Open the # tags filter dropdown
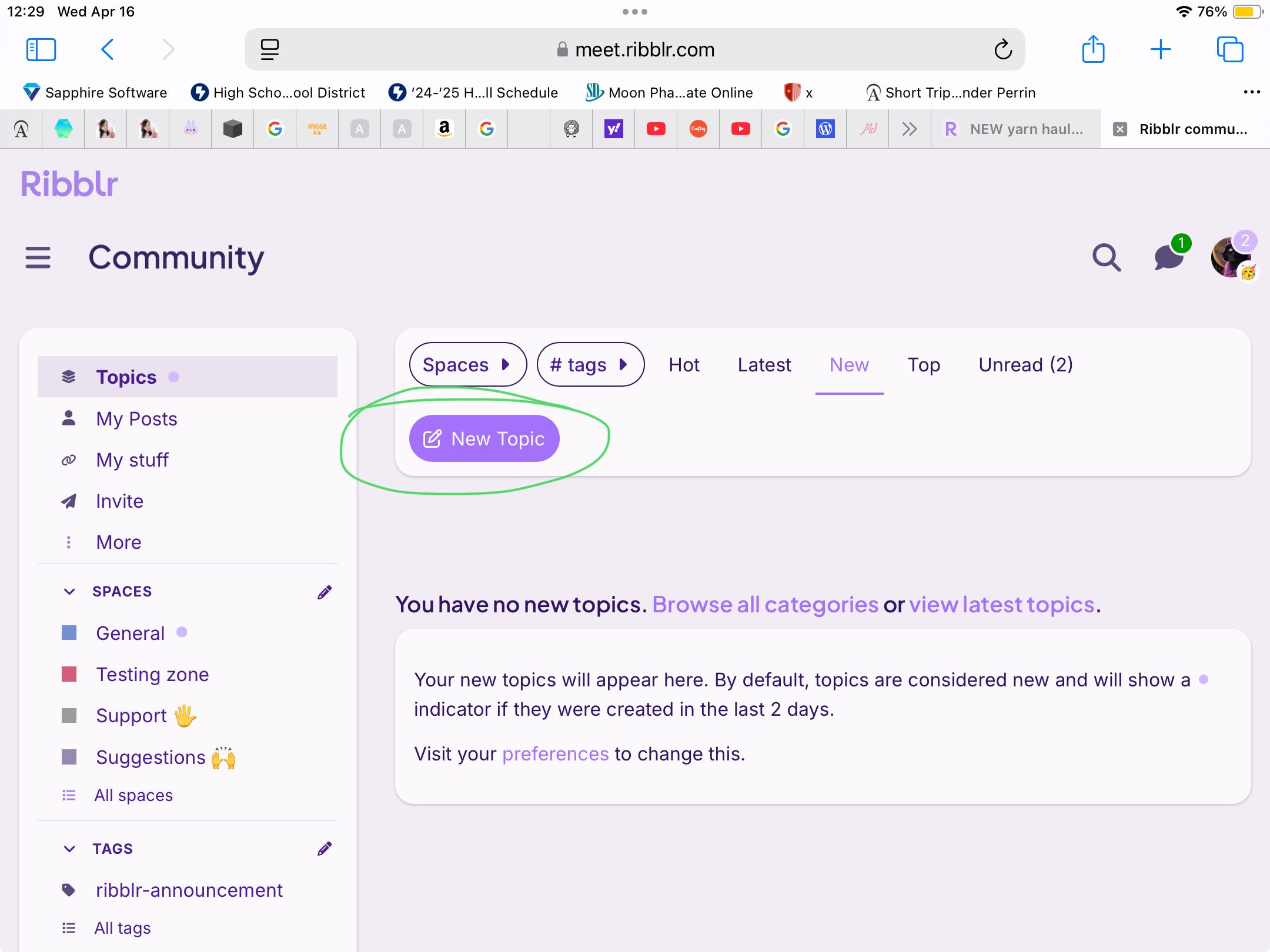The height and width of the screenshot is (952, 1270). click(590, 364)
